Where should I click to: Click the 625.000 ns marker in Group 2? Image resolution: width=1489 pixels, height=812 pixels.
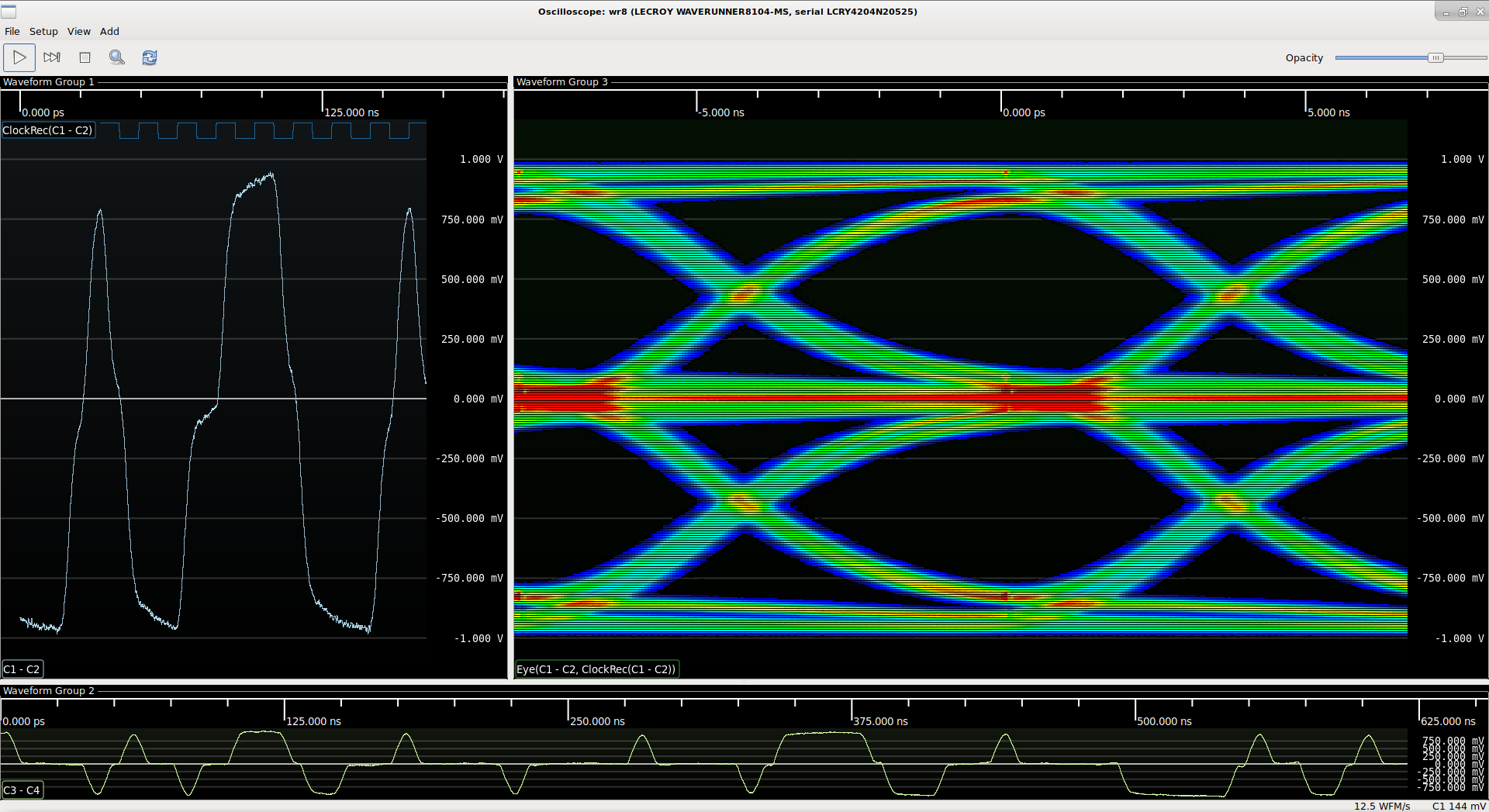[1448, 721]
